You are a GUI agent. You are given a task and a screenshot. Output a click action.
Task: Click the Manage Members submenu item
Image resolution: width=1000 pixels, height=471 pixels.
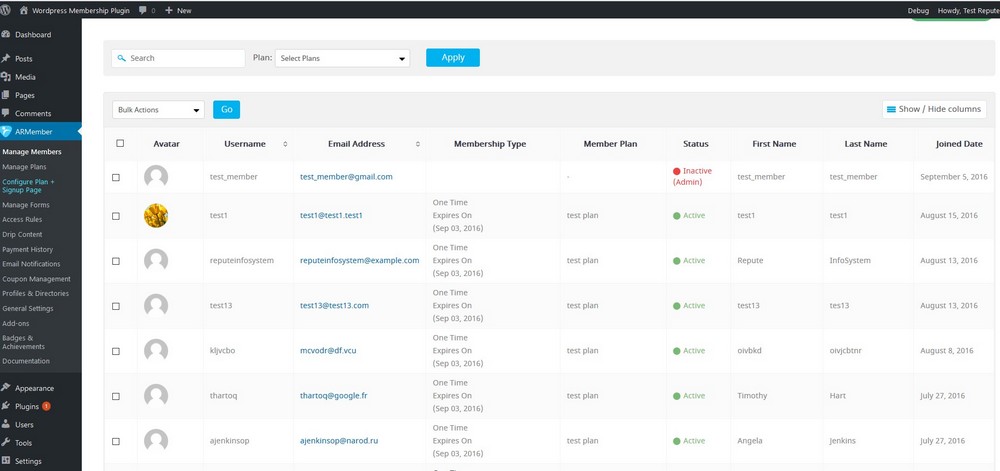pos(32,152)
